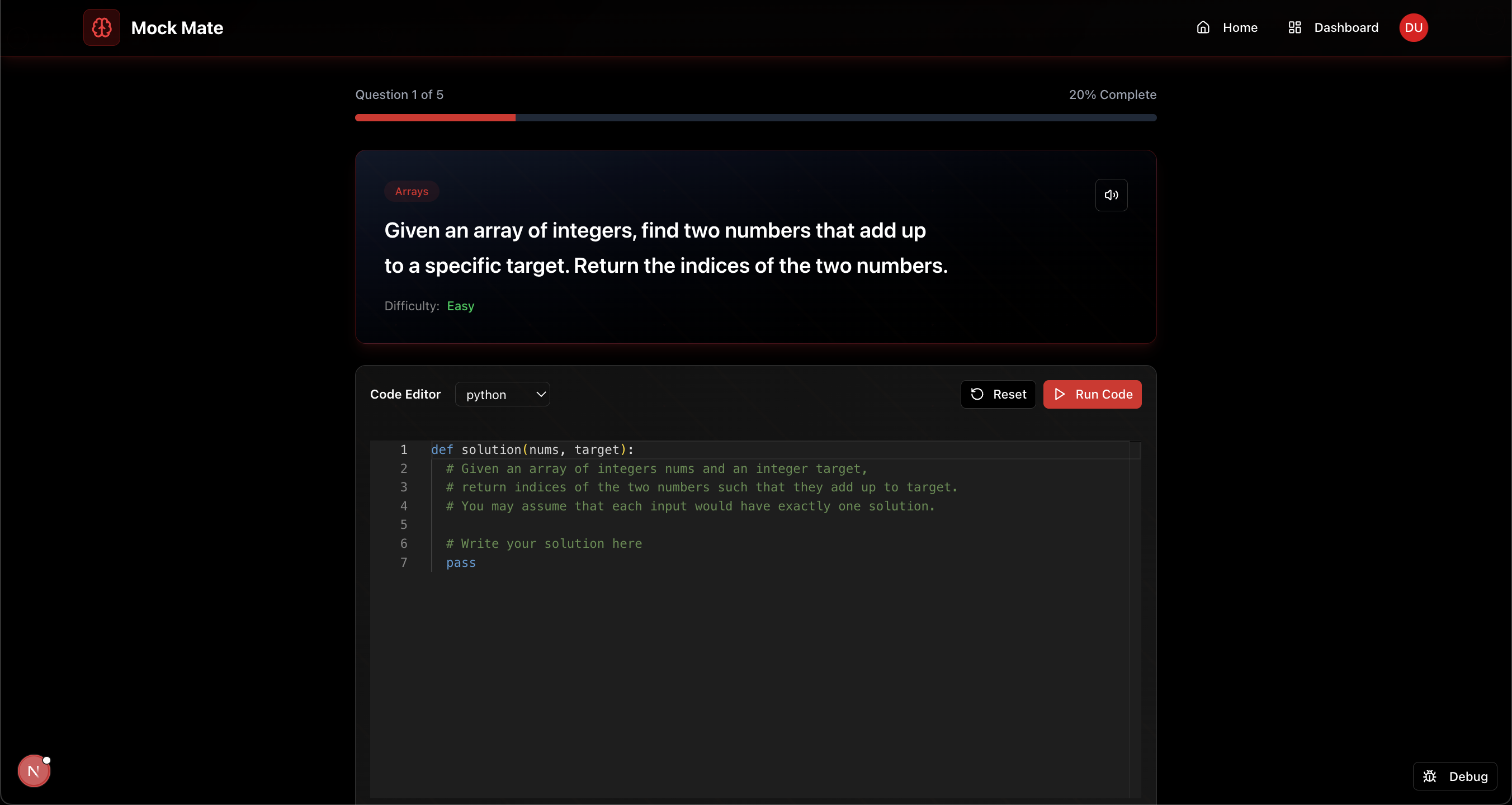The height and width of the screenshot is (805, 1512).
Task: Click the Debug bug icon
Action: click(1430, 776)
